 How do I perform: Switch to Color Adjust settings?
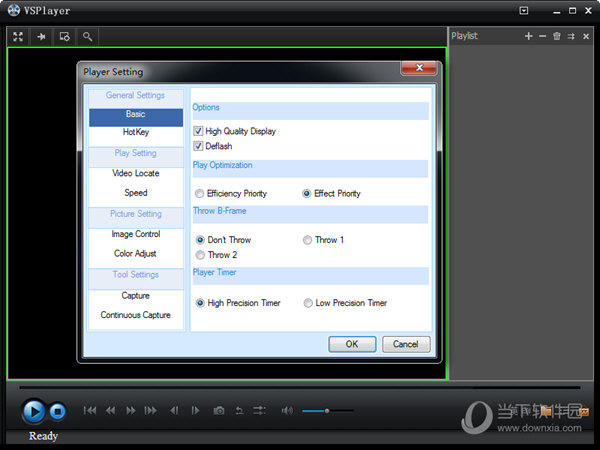point(136,254)
